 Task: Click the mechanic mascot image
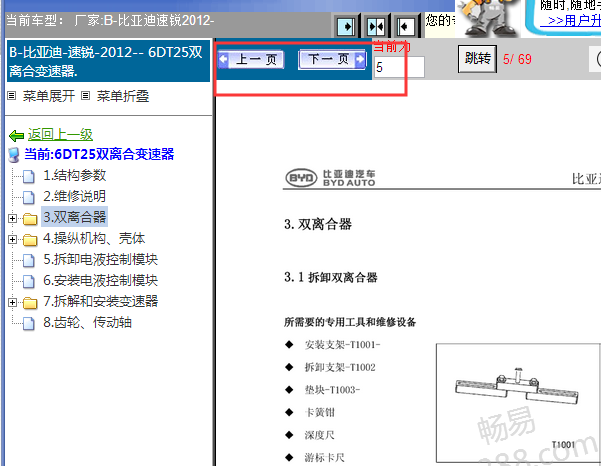tap(488, 17)
